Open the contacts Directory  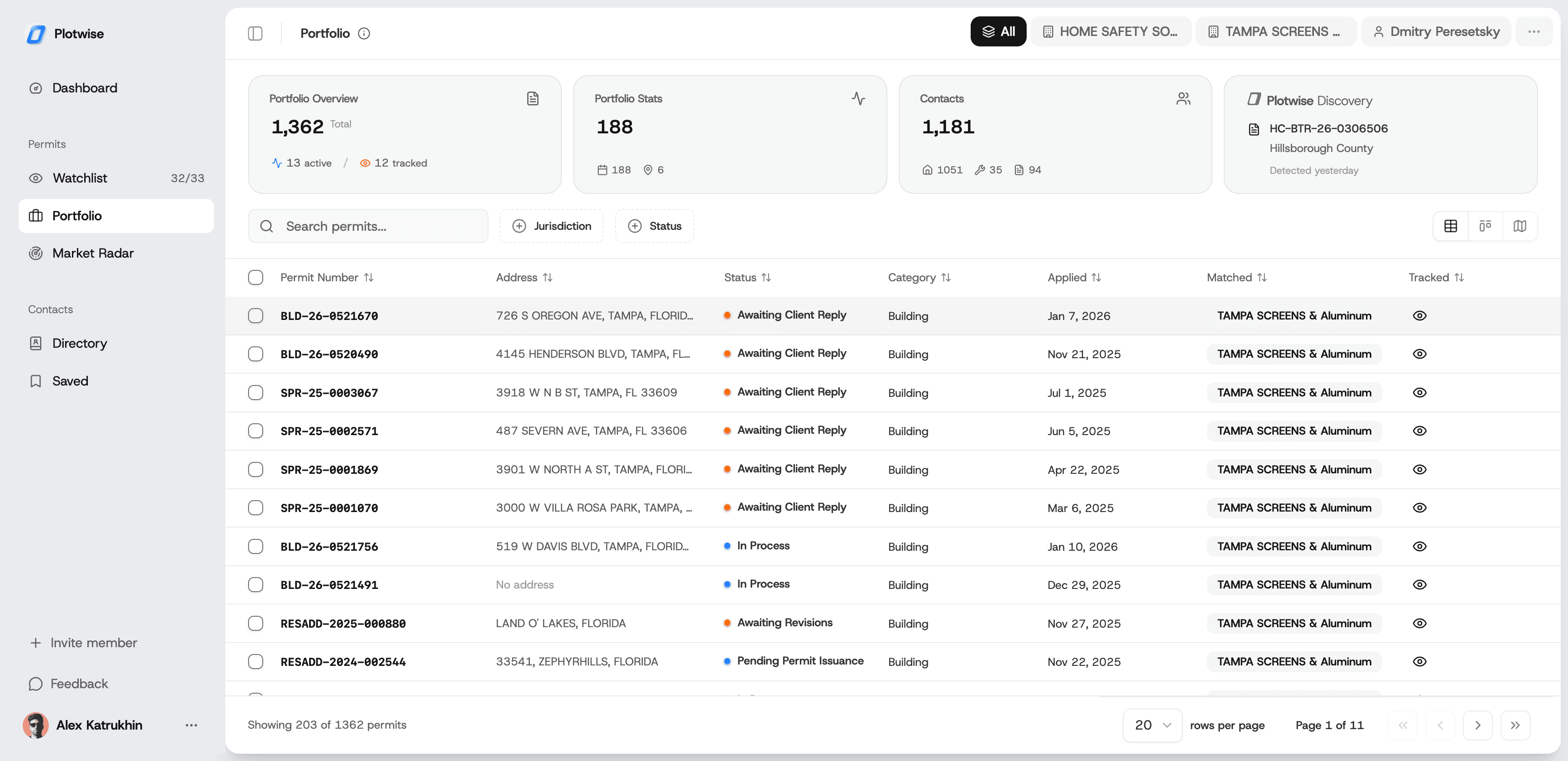[79, 343]
